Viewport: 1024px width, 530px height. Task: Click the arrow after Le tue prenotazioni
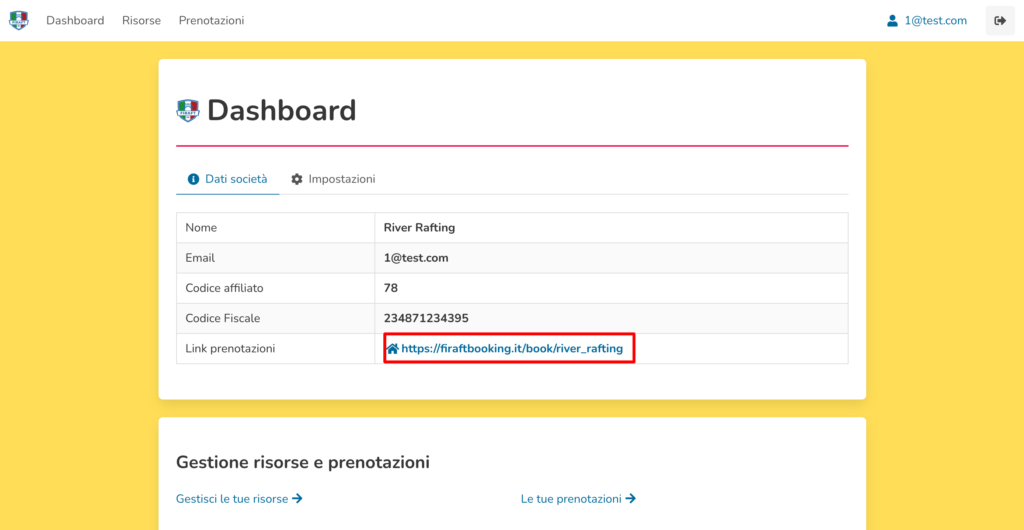coord(630,498)
